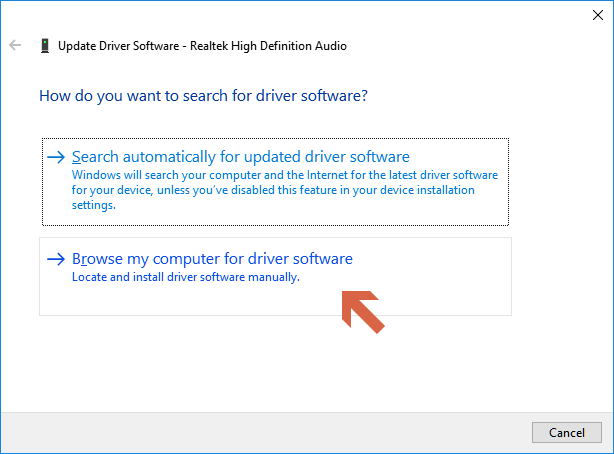Click the heading 'How do you want to search for driver software?'

tap(203, 96)
